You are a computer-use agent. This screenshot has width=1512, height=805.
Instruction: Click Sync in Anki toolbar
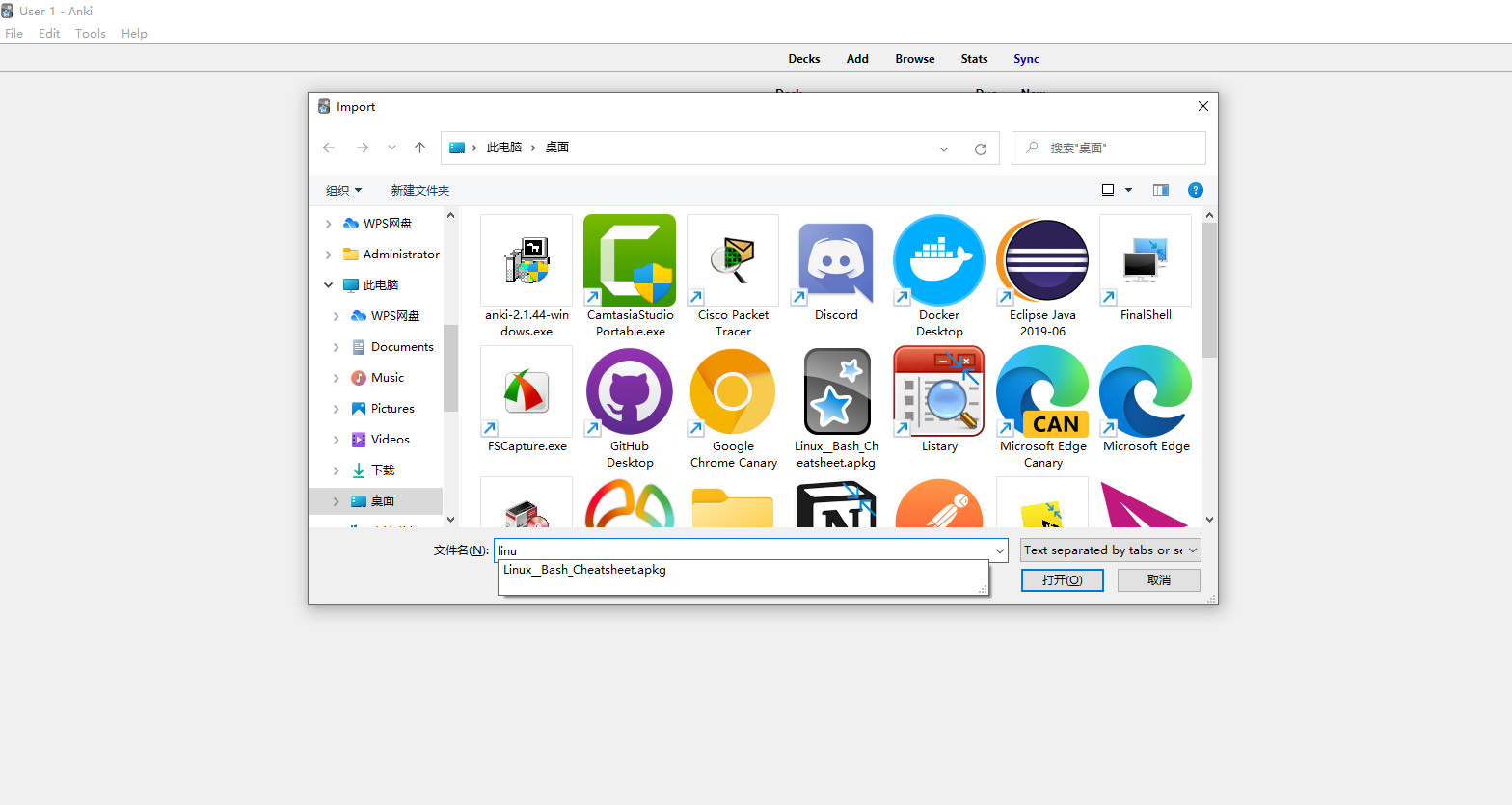pos(1026,59)
